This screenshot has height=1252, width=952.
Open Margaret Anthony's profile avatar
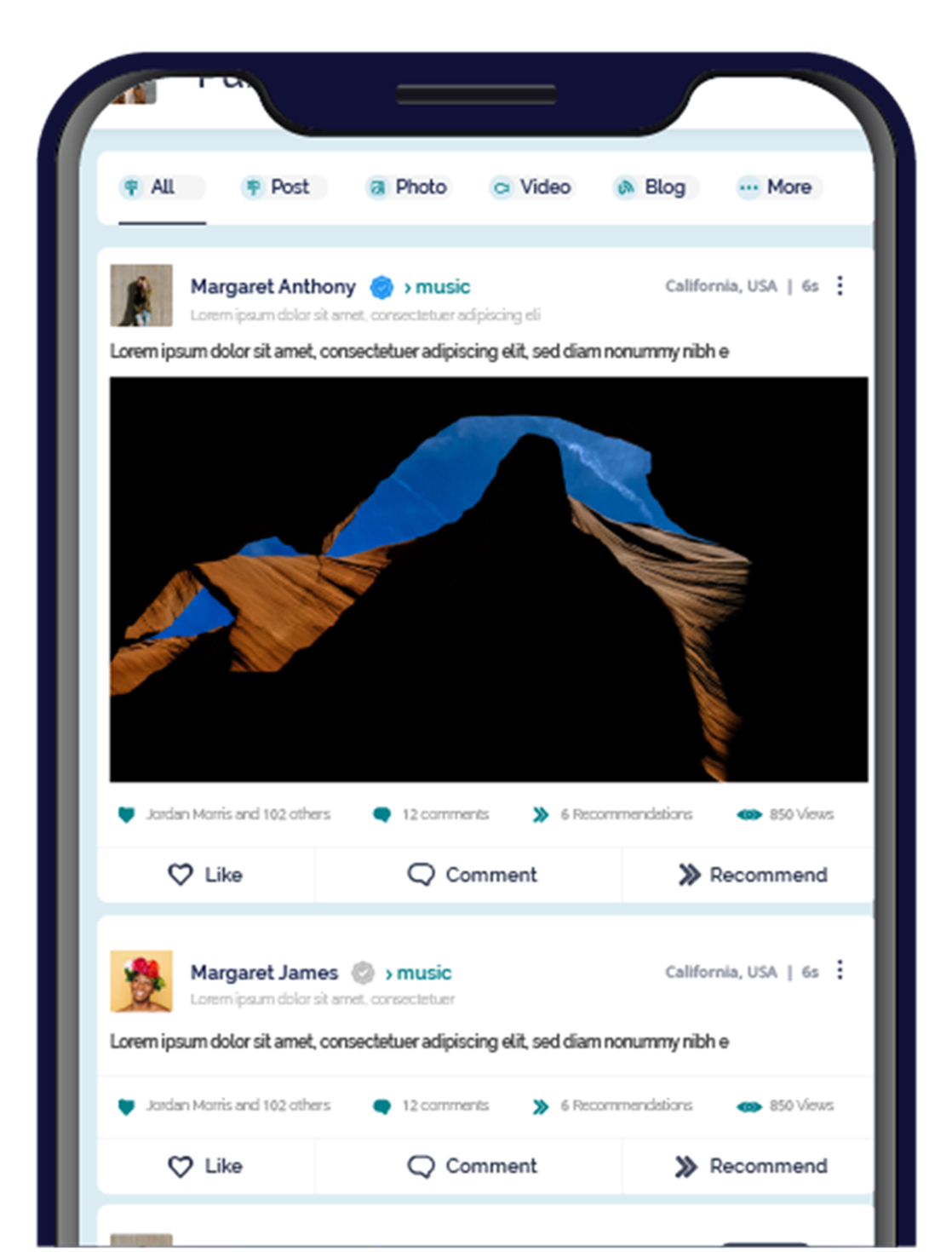point(141,296)
